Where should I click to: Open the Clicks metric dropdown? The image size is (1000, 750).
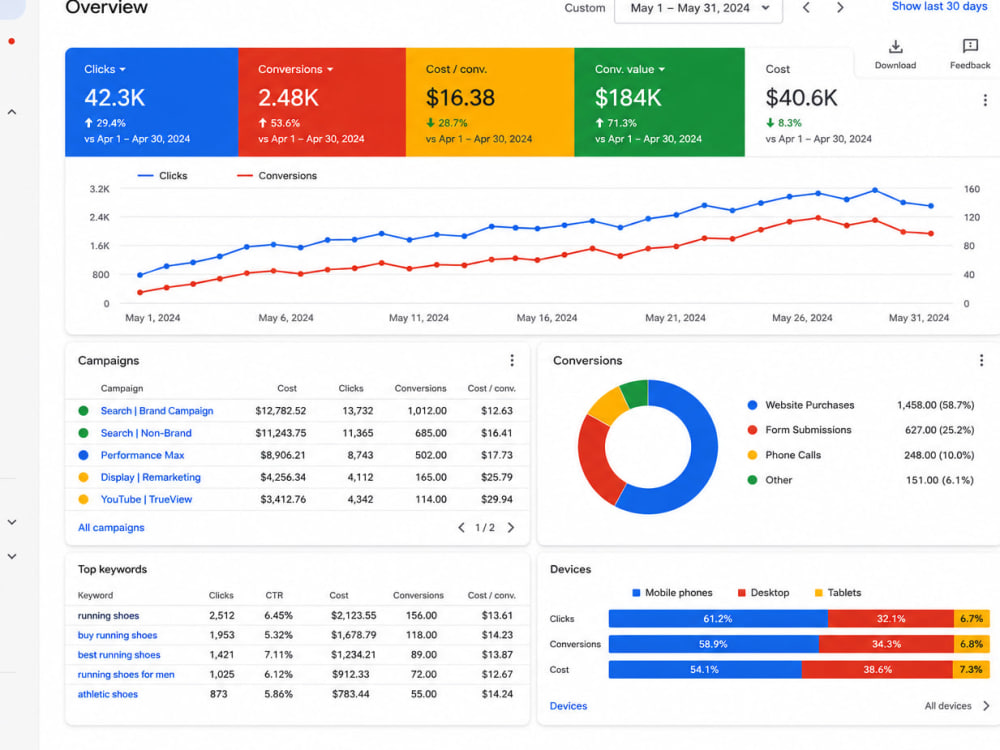pos(122,69)
